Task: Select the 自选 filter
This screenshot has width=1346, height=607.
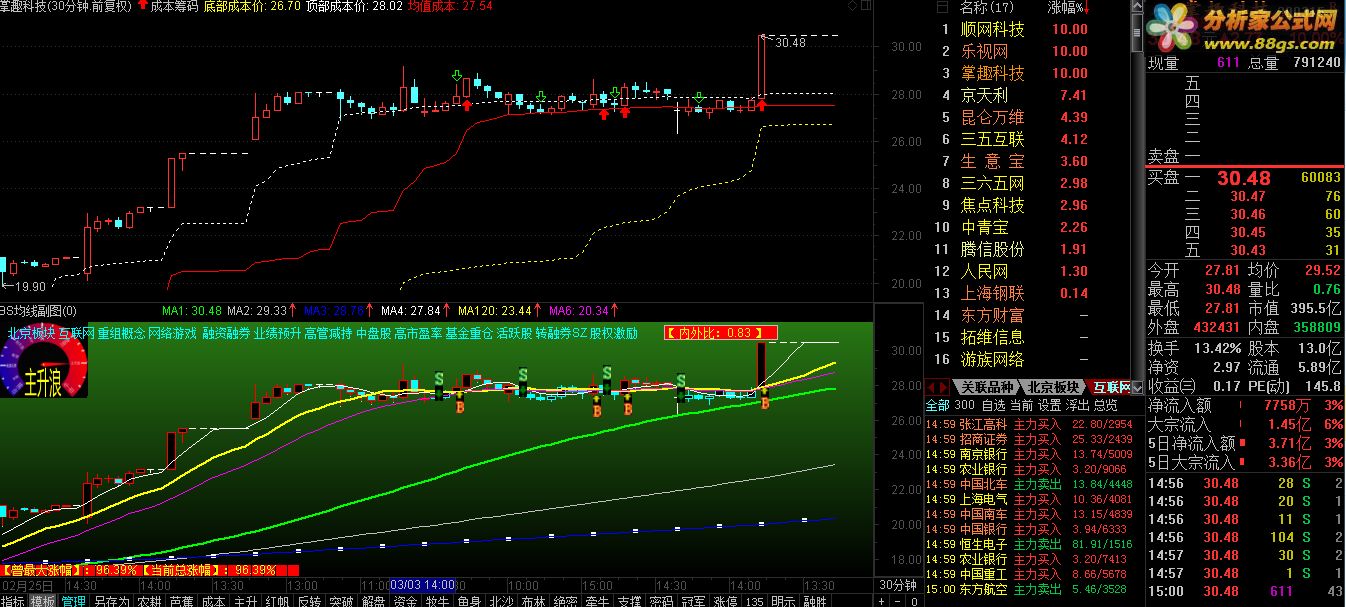Action: 993,405
